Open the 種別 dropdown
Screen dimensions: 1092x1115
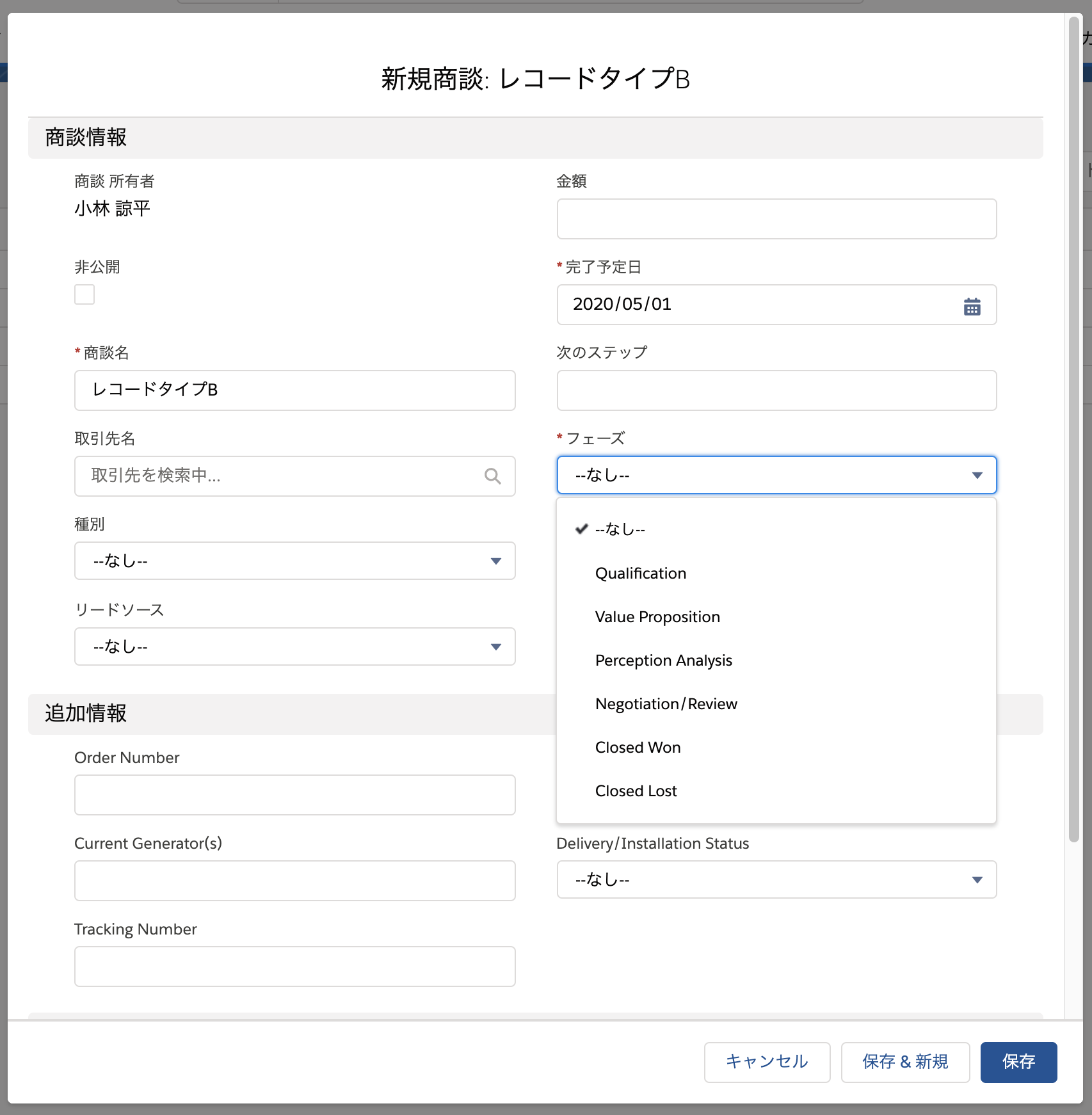coord(294,561)
